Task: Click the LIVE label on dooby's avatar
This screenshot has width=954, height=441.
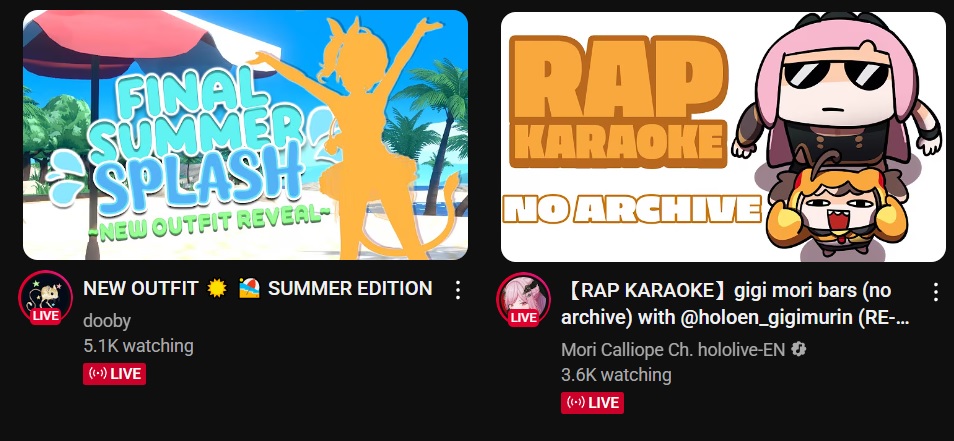Action: [46, 315]
